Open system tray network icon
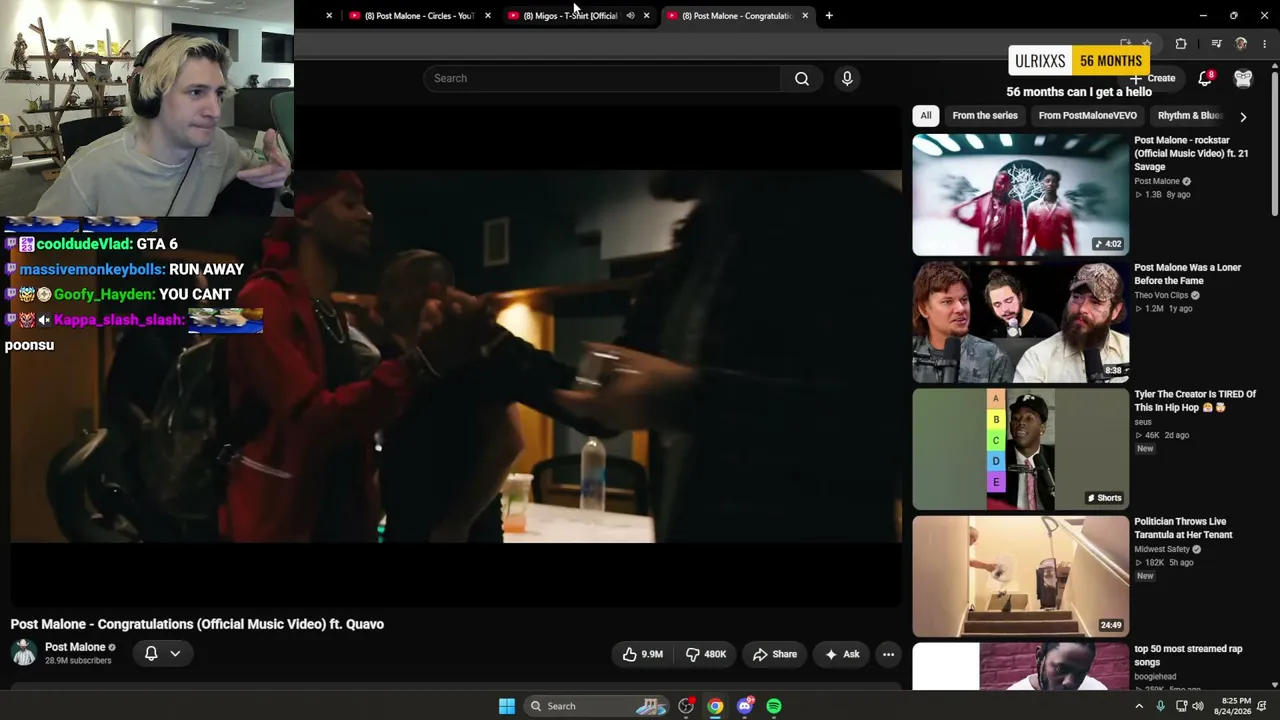This screenshot has height=720, width=1280. 1181,706
